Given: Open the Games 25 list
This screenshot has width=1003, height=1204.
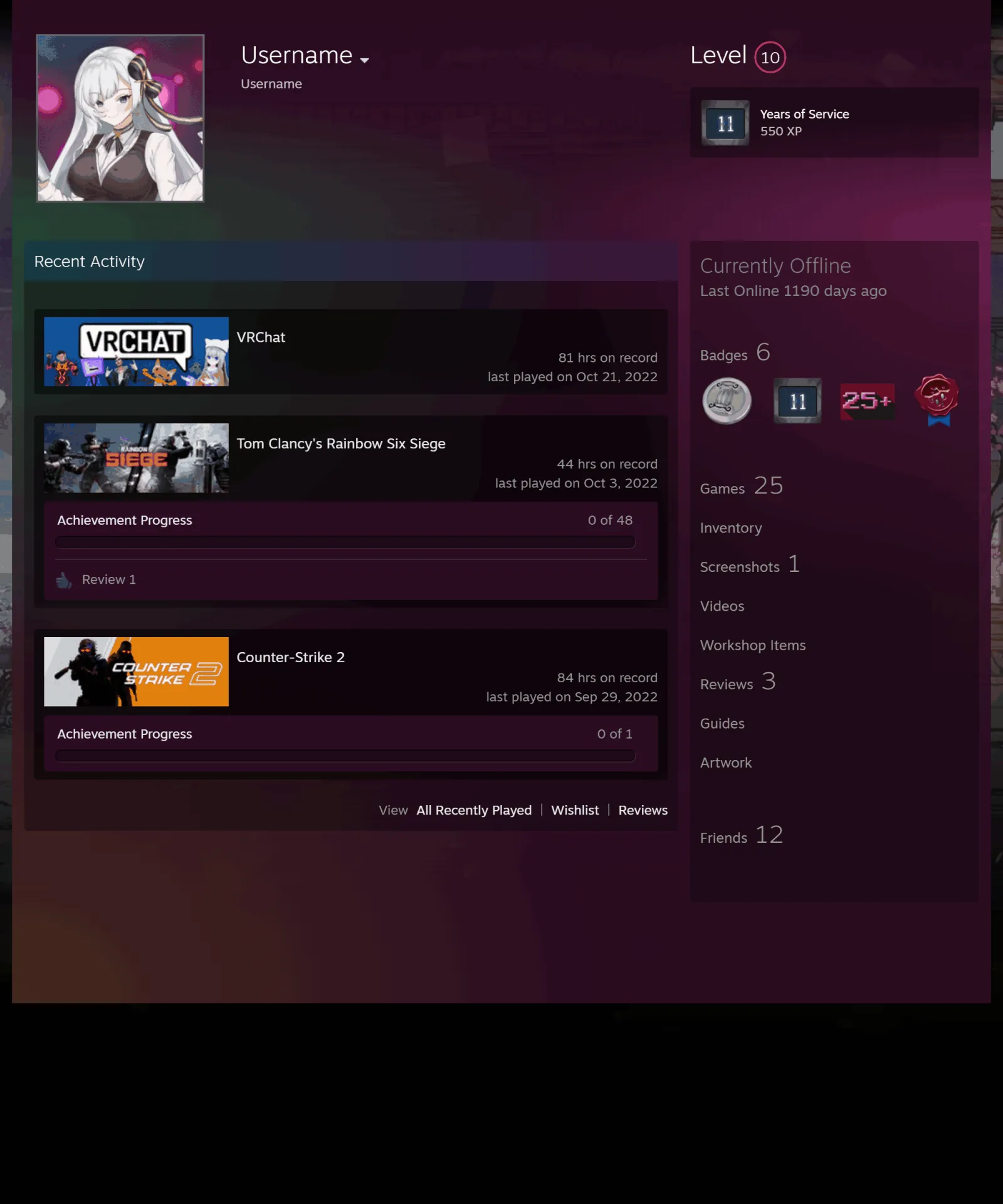Looking at the screenshot, I should point(742,486).
